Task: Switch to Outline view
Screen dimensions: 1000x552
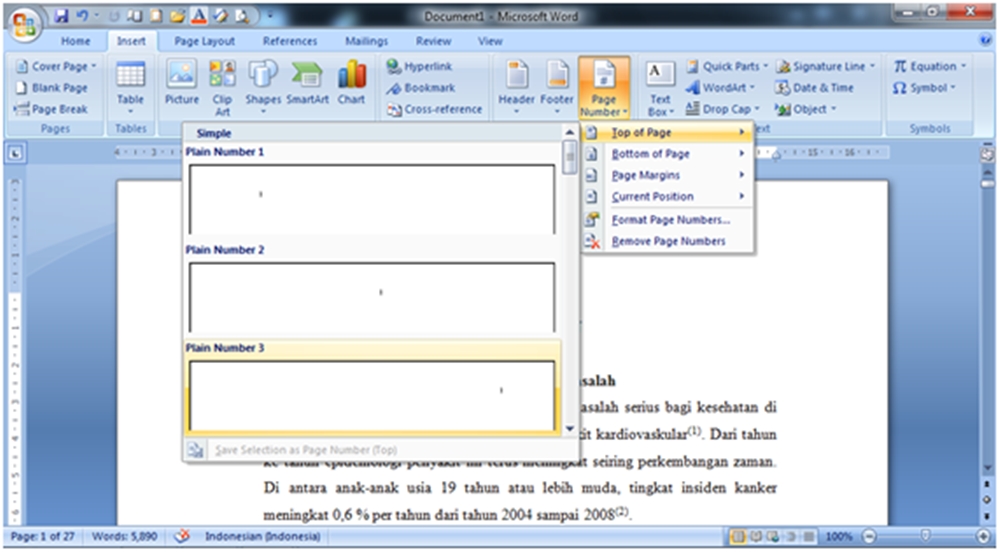Action: click(791, 537)
